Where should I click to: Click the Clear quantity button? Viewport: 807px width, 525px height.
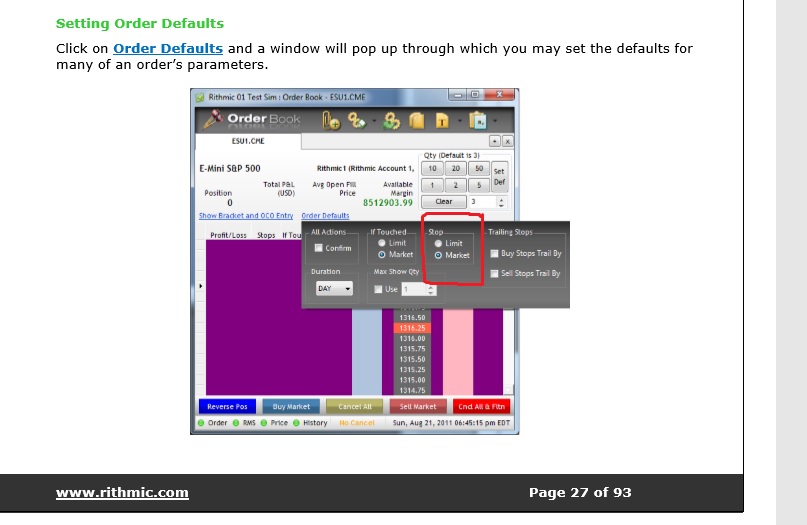point(444,202)
